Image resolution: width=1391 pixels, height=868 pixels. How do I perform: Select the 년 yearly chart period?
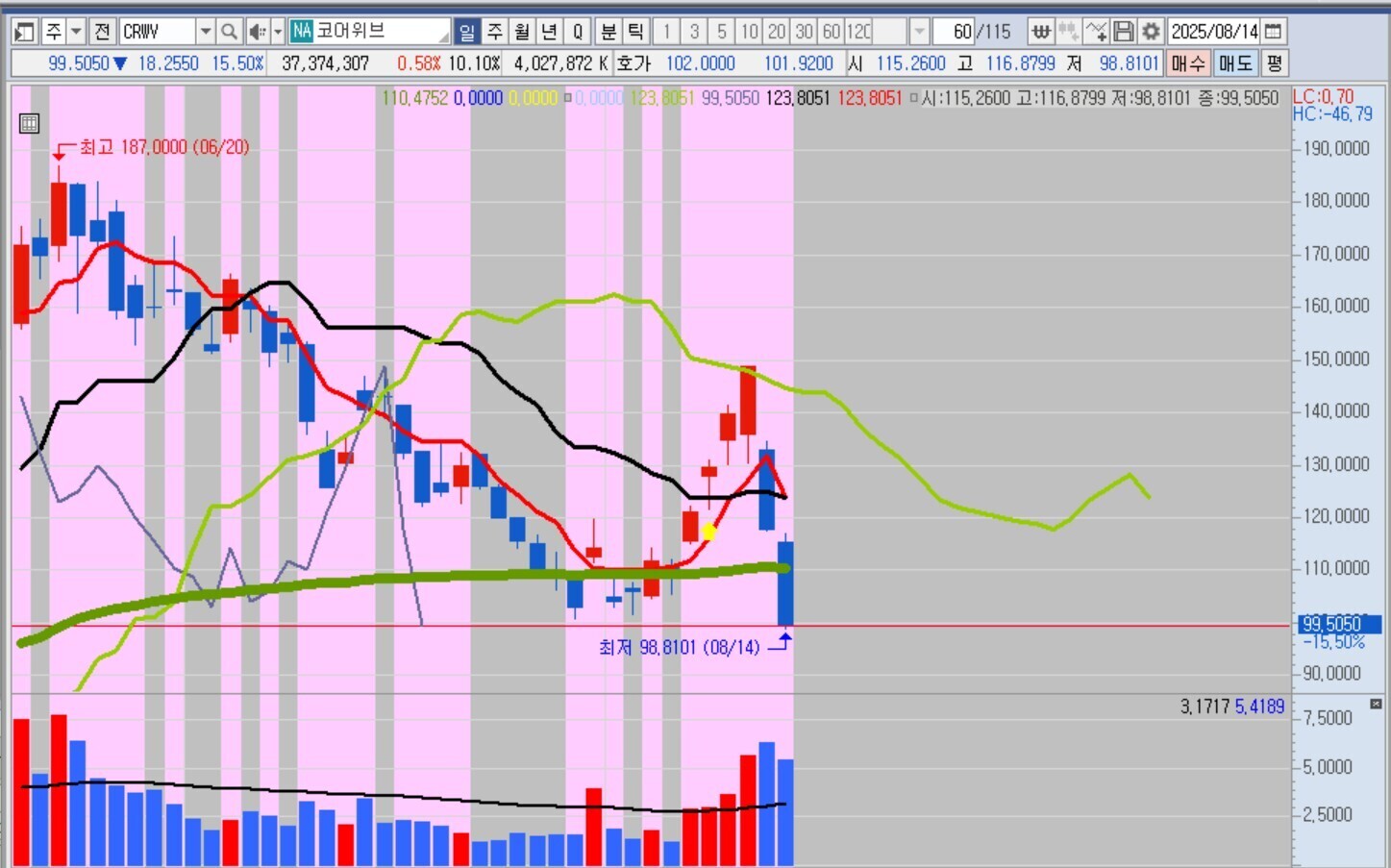click(549, 32)
